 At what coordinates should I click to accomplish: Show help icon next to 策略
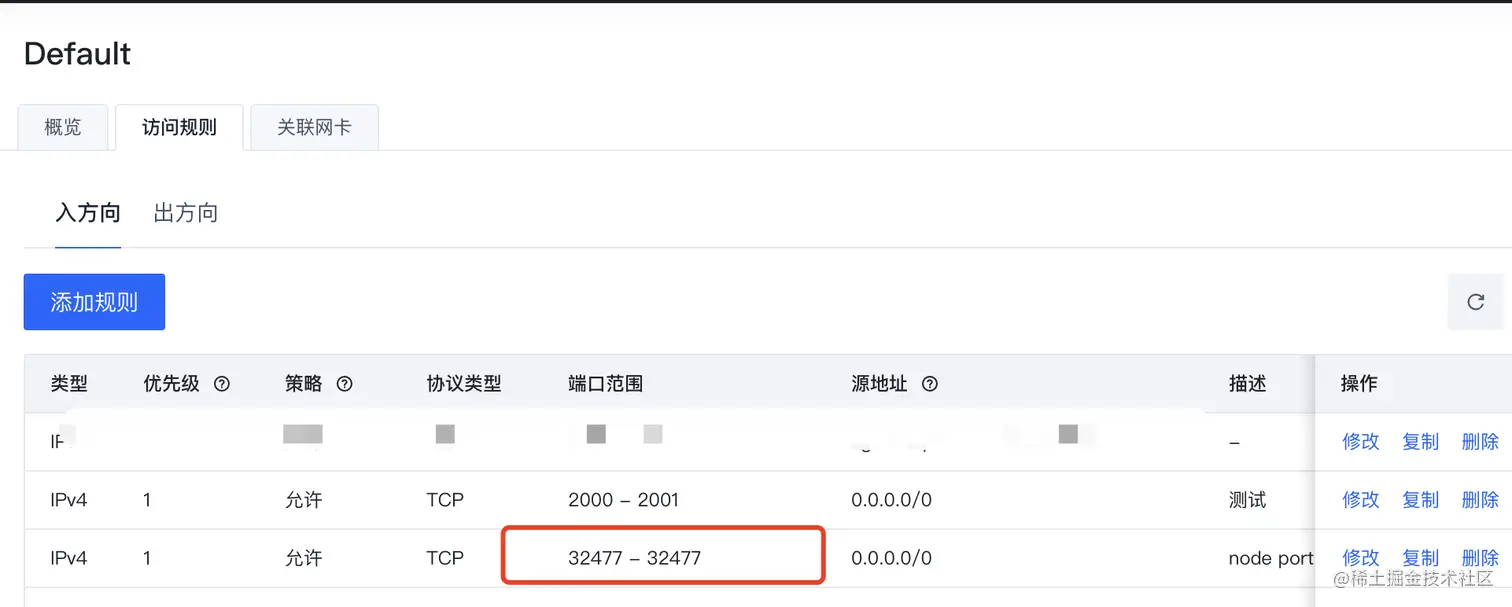pyautogui.click(x=345, y=384)
